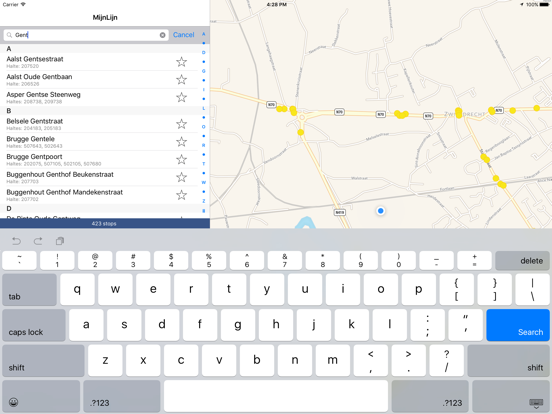Image resolution: width=552 pixels, height=414 pixels.
Task: Toggle the caps lock key
Action: [34, 325]
